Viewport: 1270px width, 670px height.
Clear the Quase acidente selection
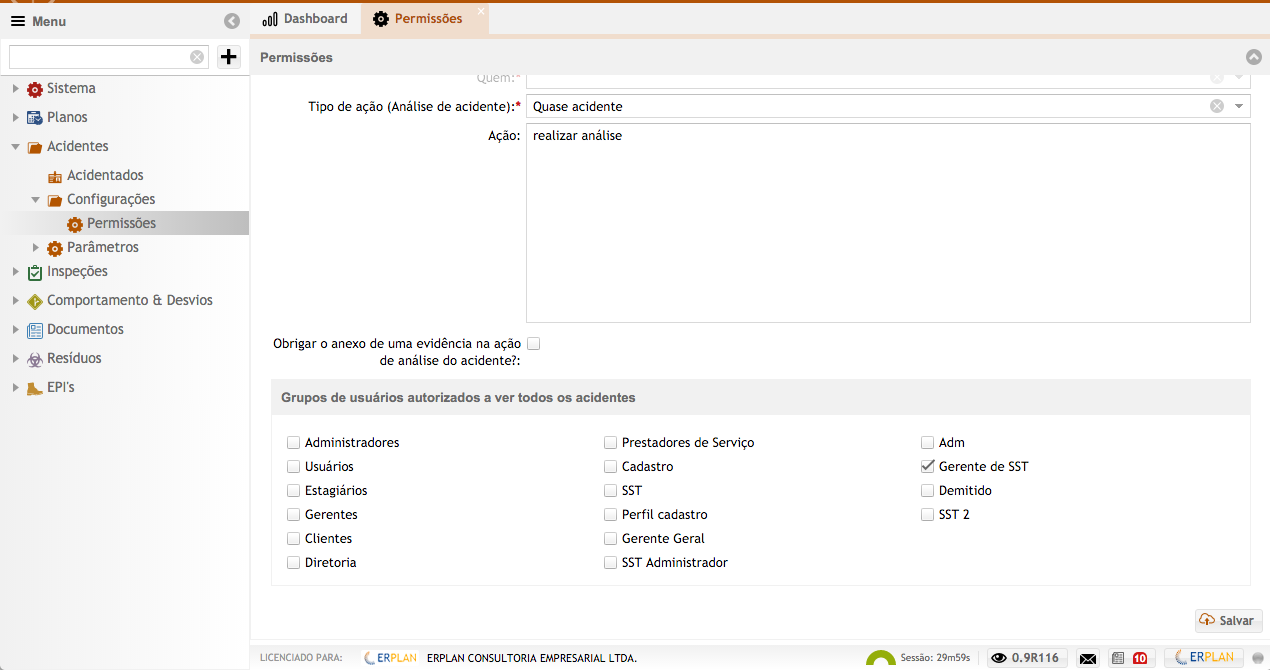1217,106
